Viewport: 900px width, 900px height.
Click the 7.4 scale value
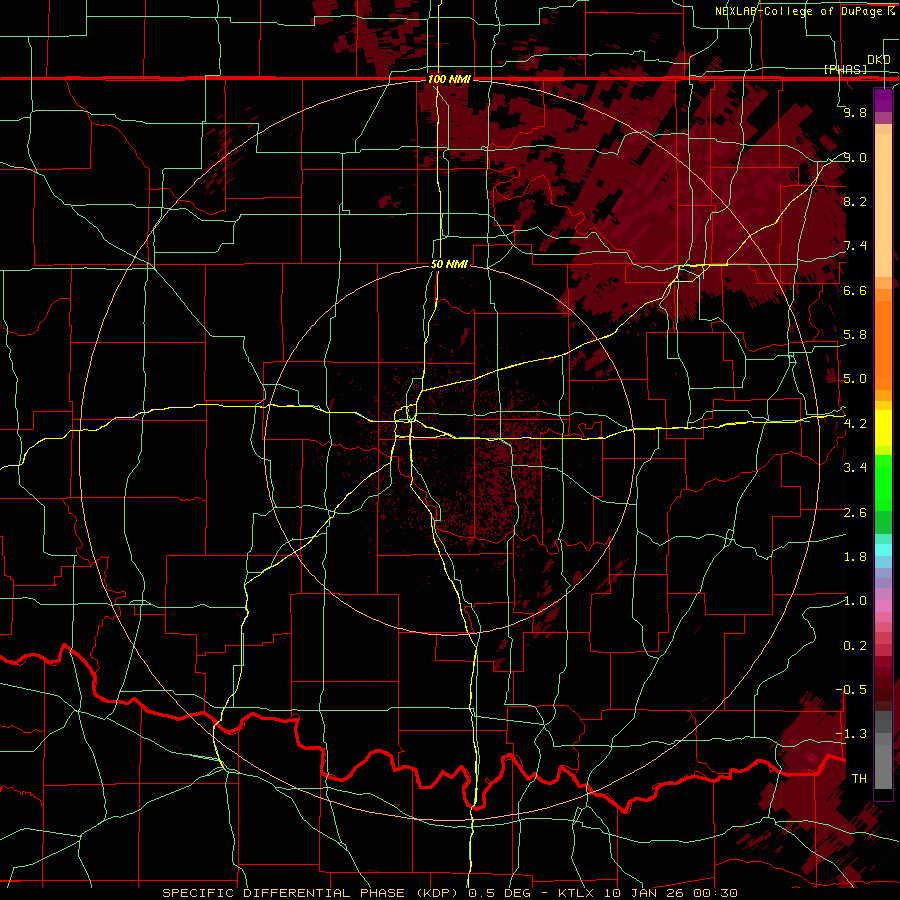coord(855,246)
